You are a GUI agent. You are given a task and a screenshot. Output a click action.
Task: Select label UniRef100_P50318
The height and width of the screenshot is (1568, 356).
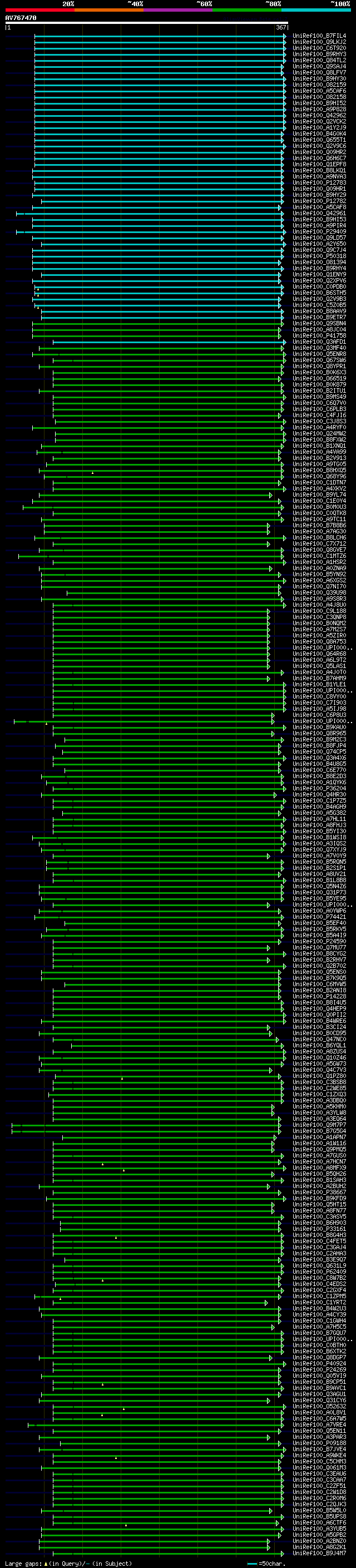(319, 256)
